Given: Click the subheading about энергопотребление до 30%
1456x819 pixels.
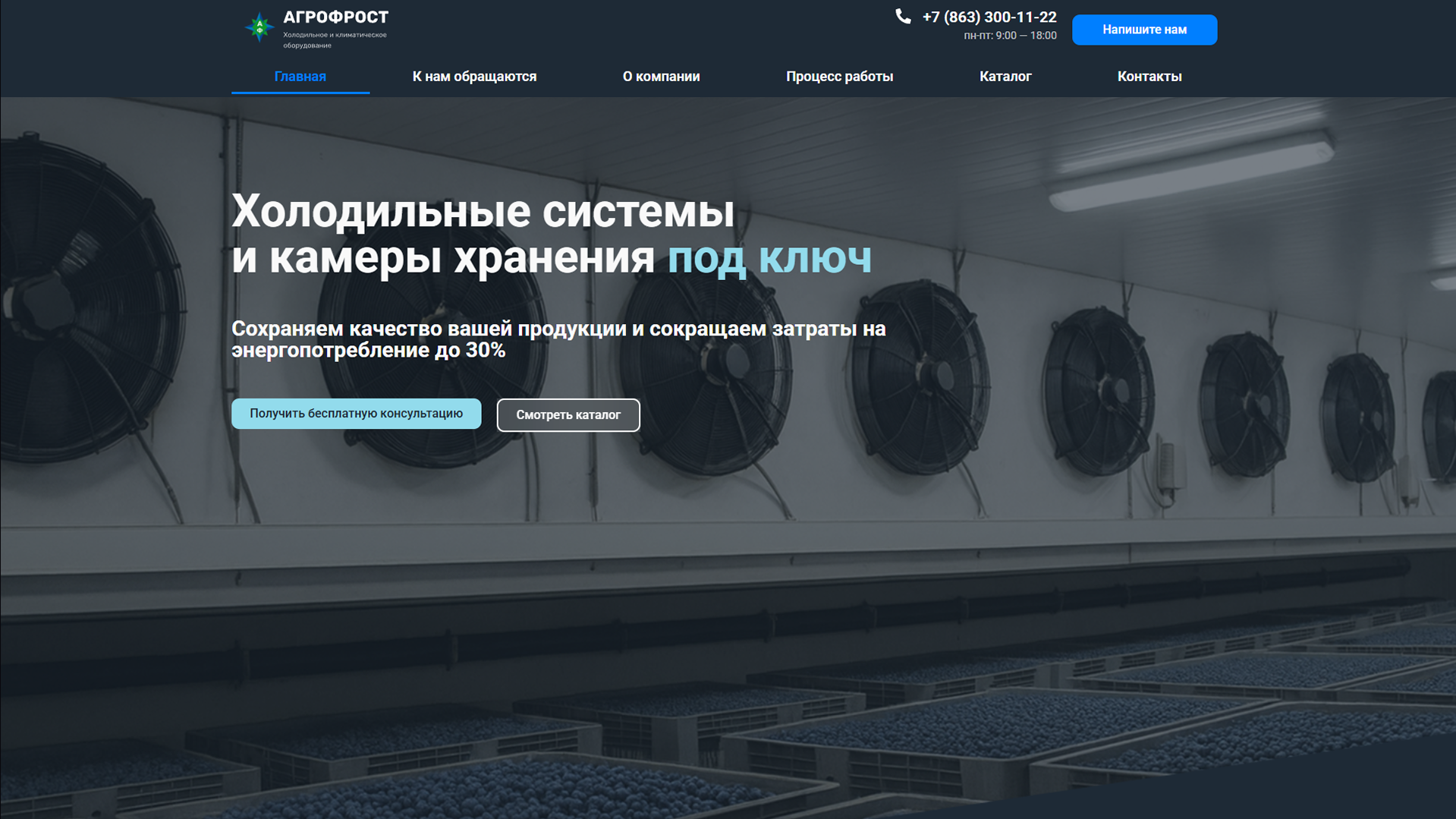Looking at the screenshot, I should pyautogui.click(x=558, y=339).
